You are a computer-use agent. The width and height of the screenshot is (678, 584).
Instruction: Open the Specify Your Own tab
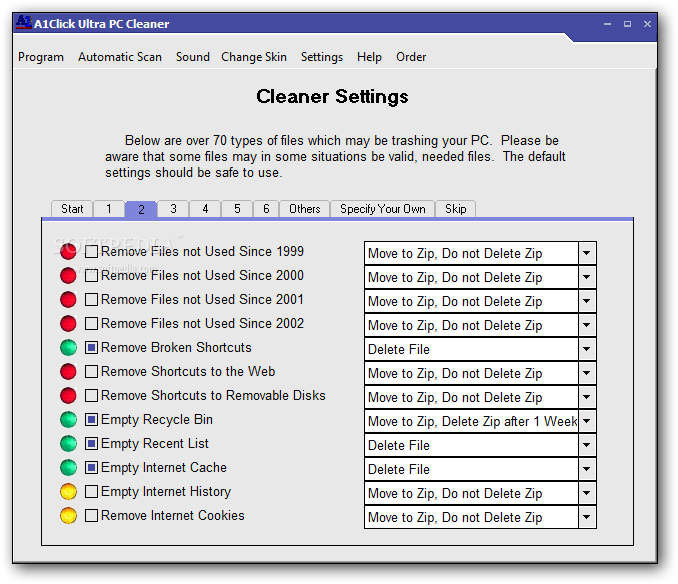[x=382, y=209]
